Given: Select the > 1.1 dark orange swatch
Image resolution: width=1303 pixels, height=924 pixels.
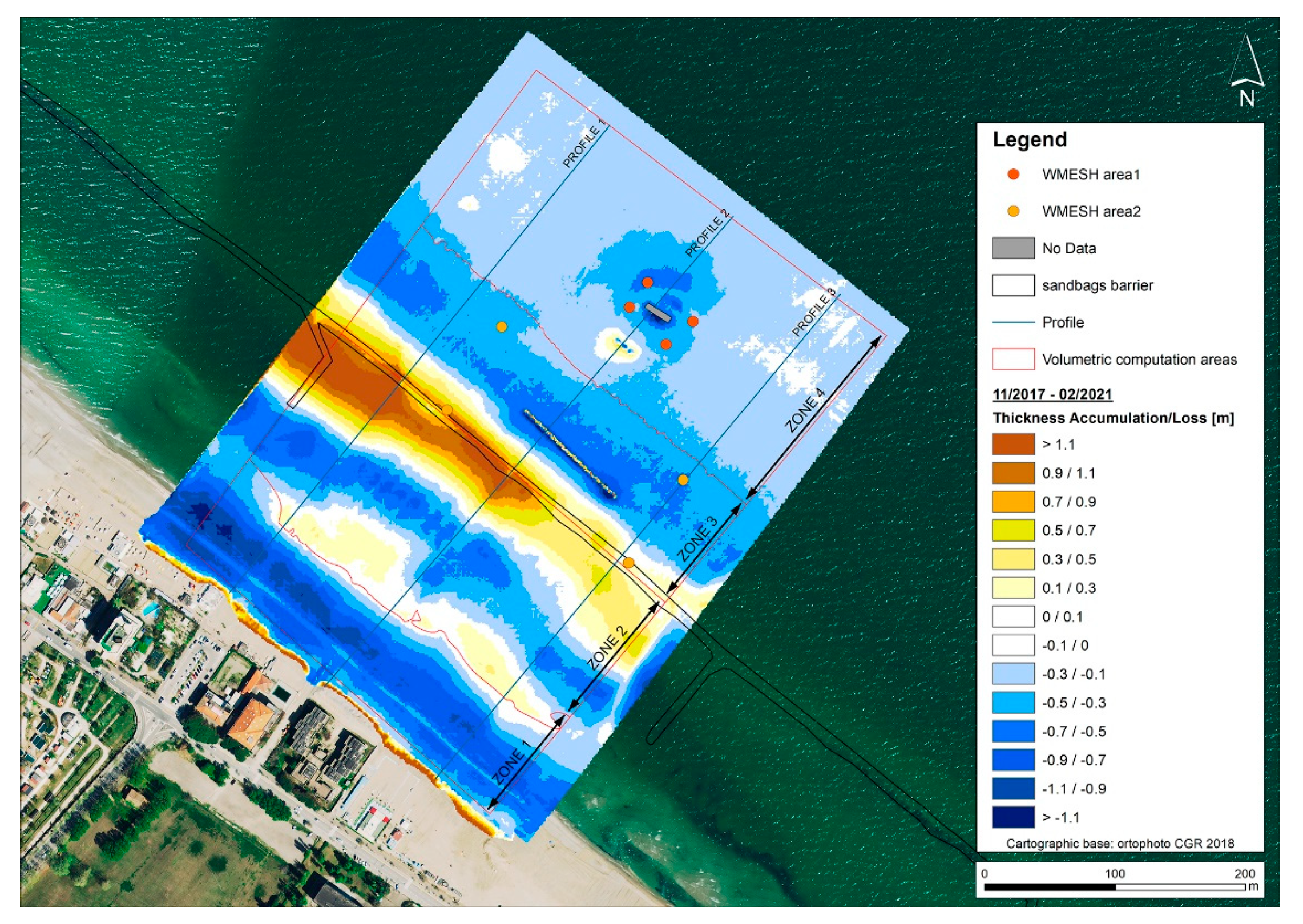Looking at the screenshot, I should pos(1012,445).
